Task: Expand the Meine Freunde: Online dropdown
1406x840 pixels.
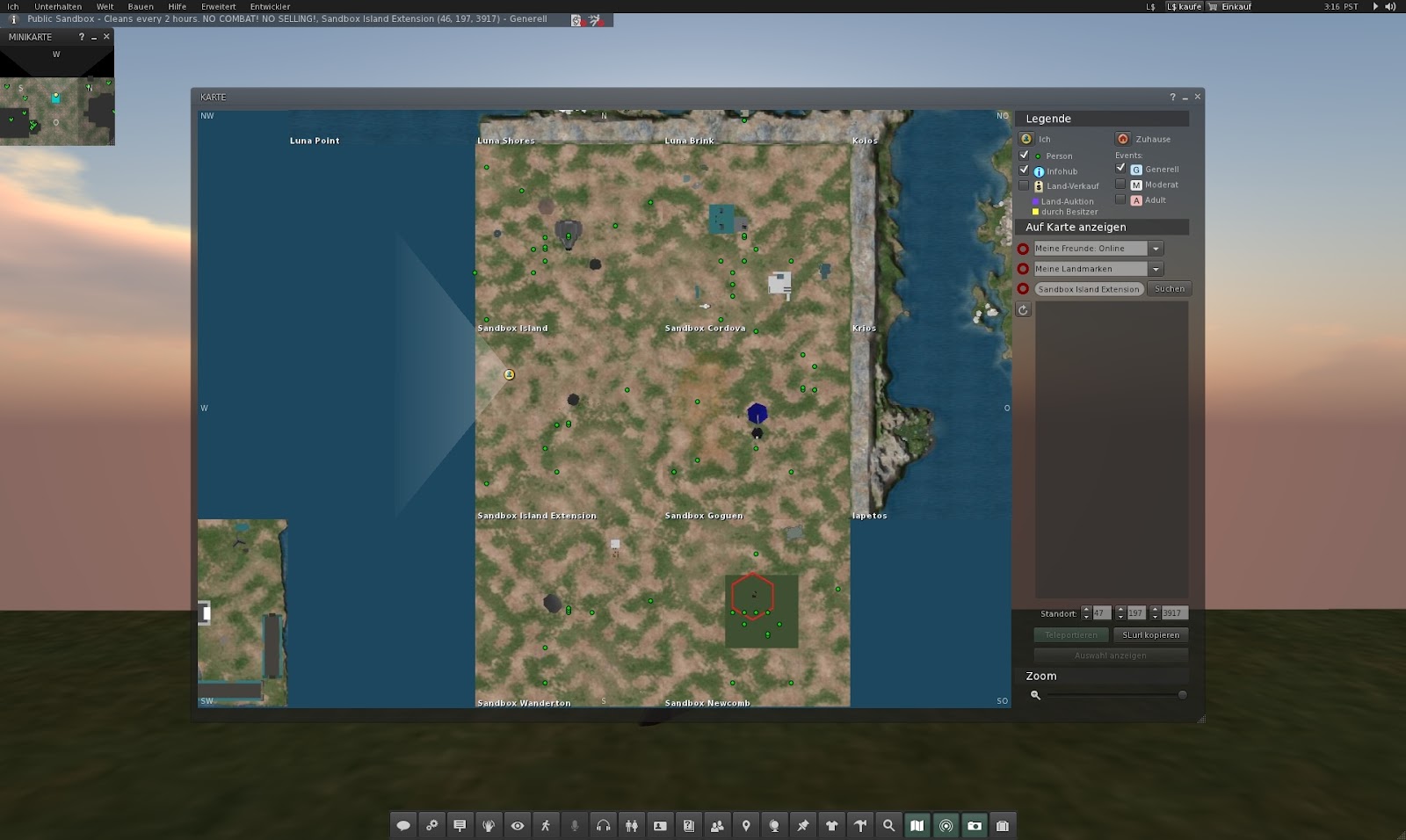Action: (1157, 248)
